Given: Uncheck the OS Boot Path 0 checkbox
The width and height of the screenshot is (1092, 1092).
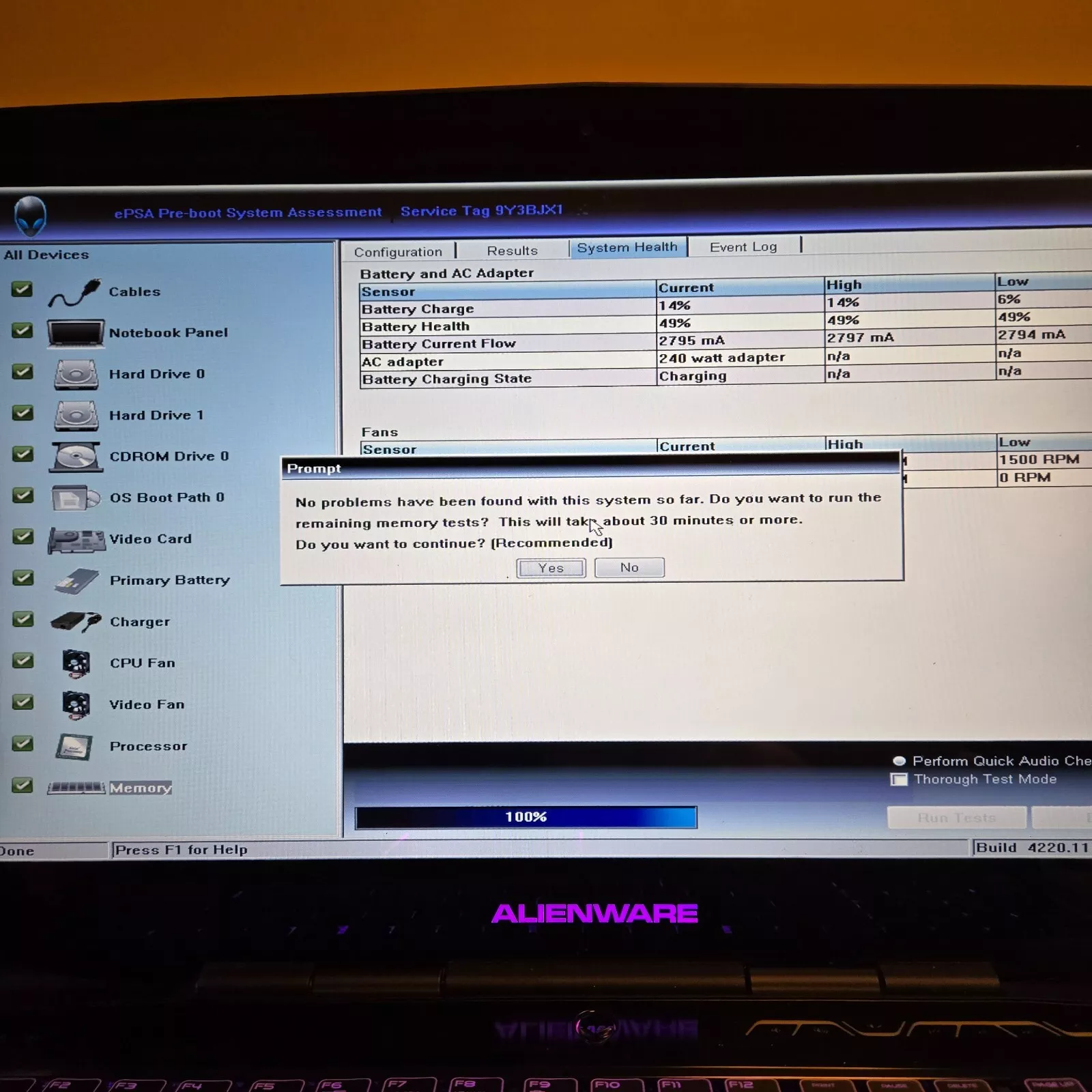Looking at the screenshot, I should [x=23, y=495].
